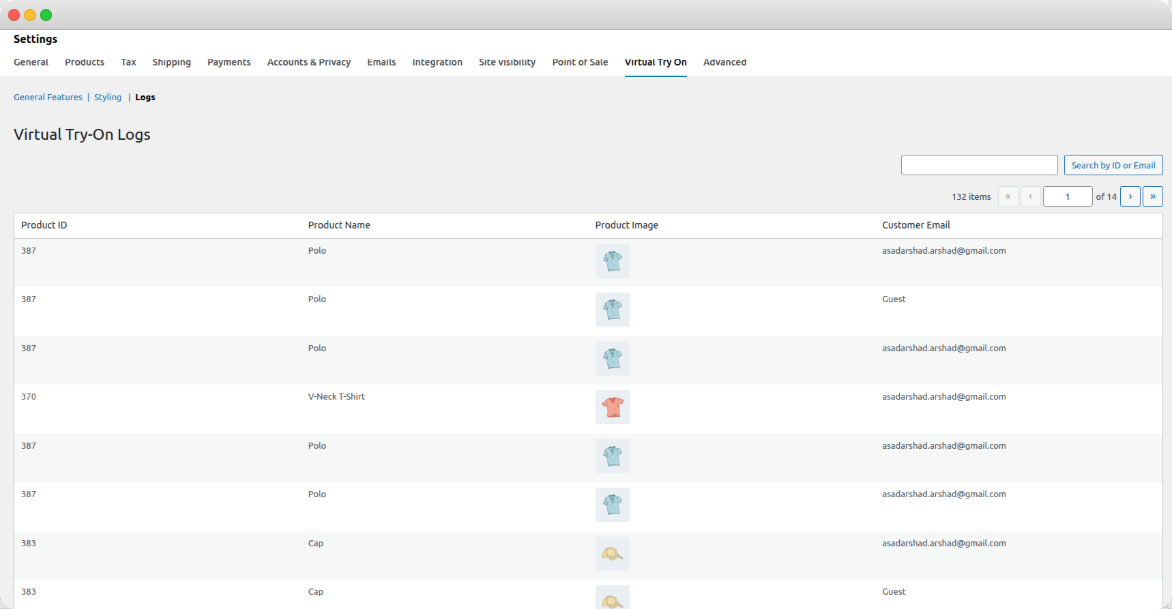Open the Site visibility tab
1172x609 pixels.
507,62
